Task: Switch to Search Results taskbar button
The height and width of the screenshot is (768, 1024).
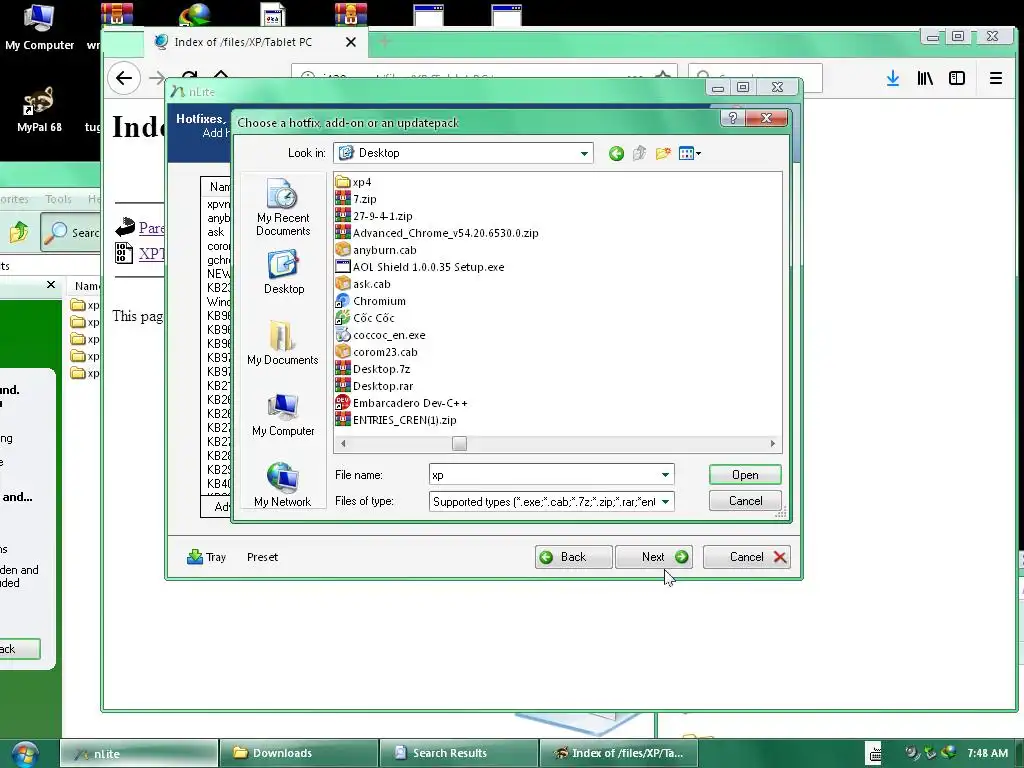Action: point(458,753)
